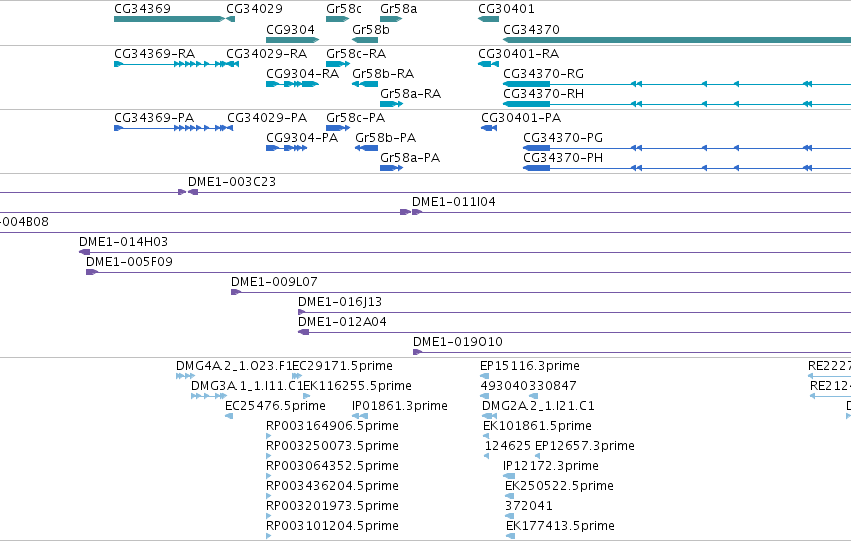851x541 pixels.
Task: Click the CG9304-RA transcript
Action: 292,84
